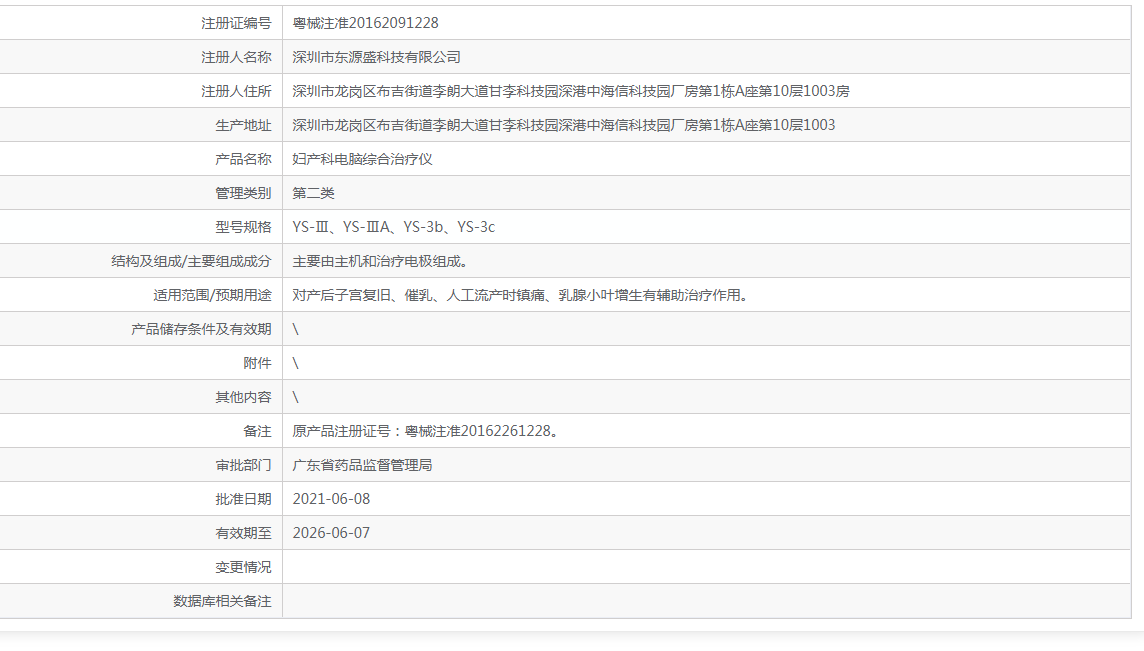Select the 注册人住所 label
Screen dimensions: 1144x651
236,91
